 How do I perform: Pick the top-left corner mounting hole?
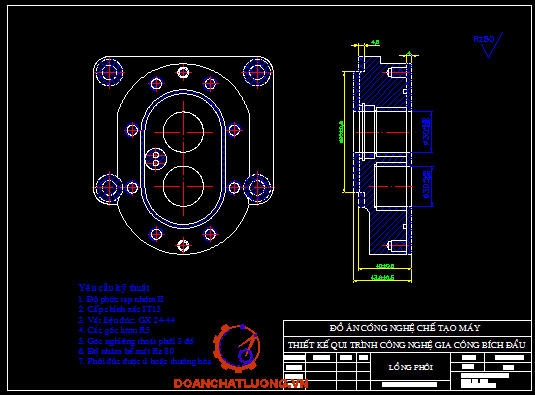click(109, 72)
